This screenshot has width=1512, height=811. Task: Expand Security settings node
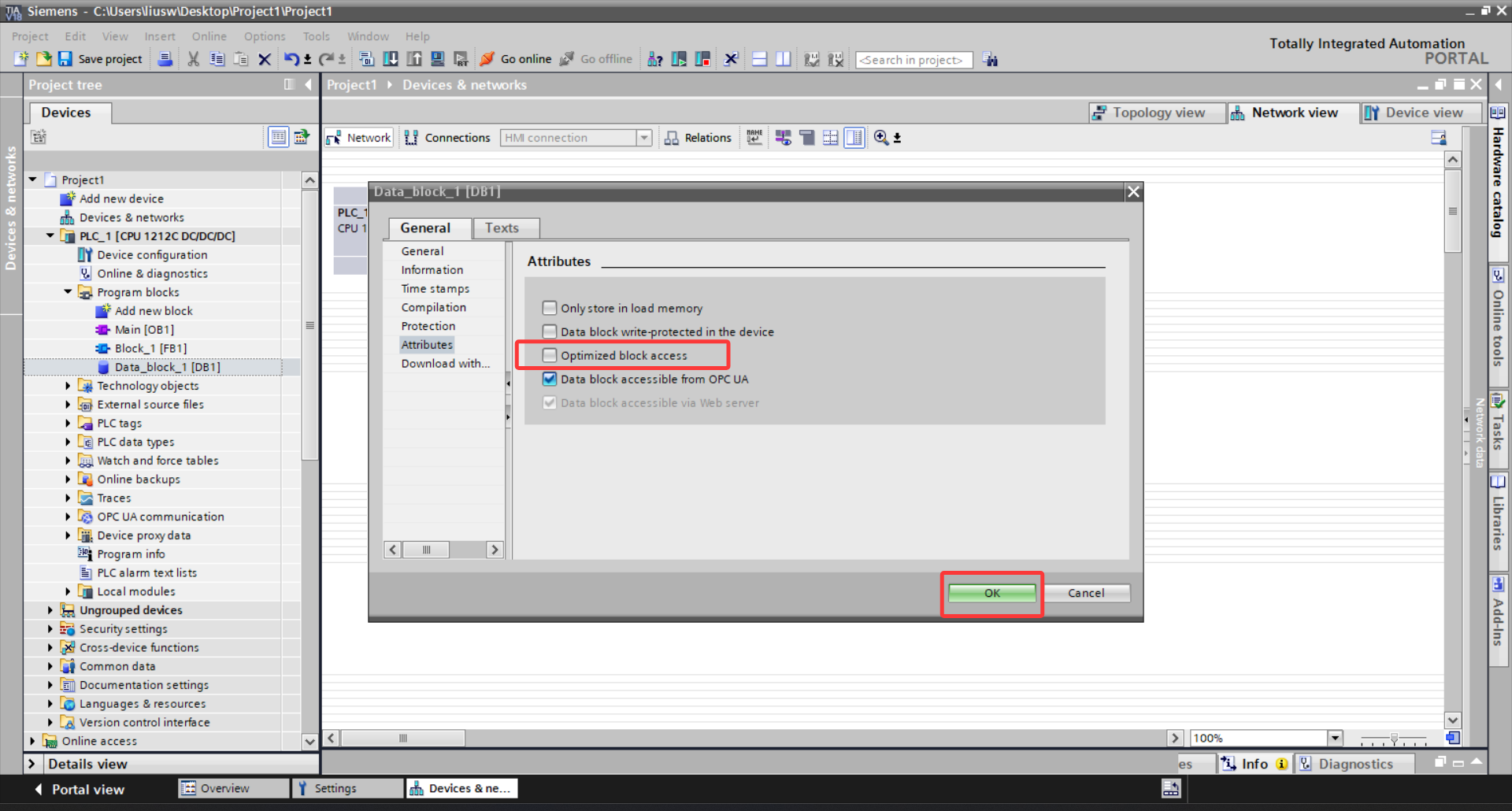(50, 628)
